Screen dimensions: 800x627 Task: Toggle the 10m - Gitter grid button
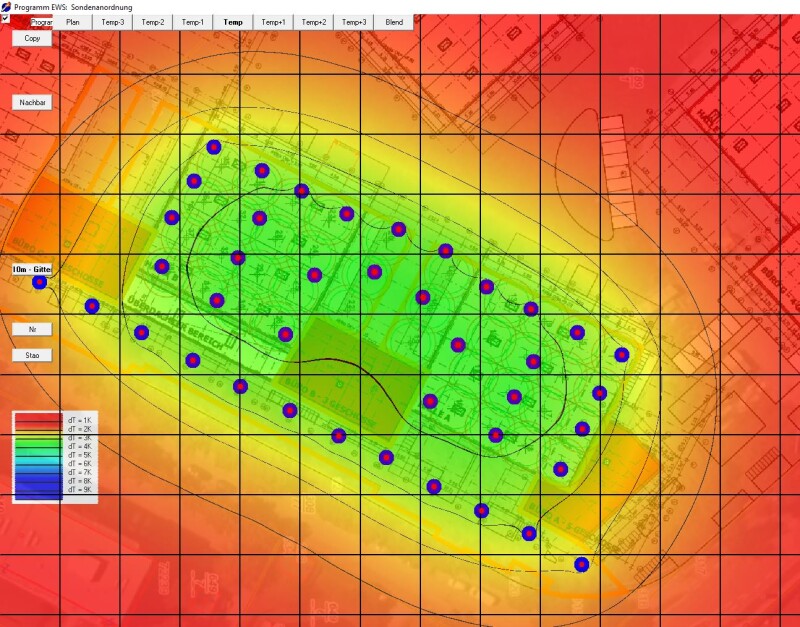pyautogui.click(x=31, y=270)
